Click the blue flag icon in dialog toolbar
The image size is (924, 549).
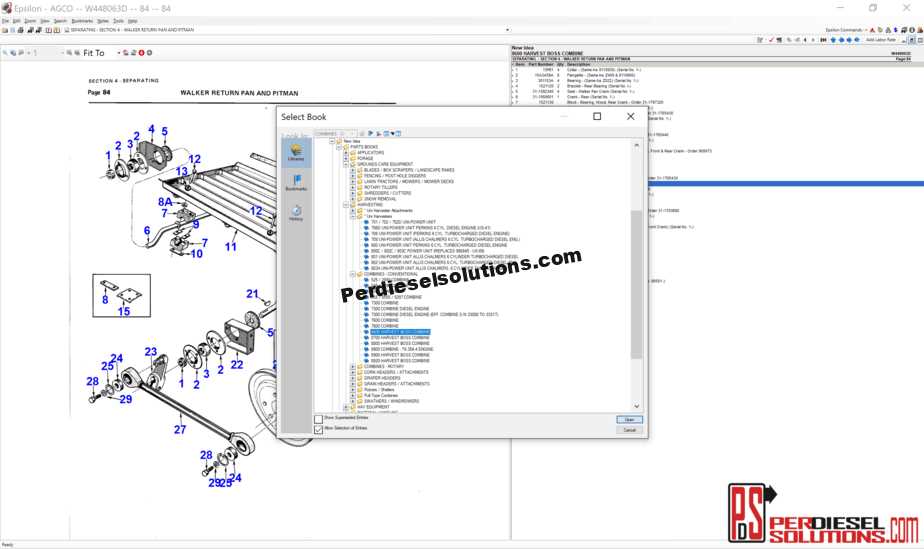(371, 133)
